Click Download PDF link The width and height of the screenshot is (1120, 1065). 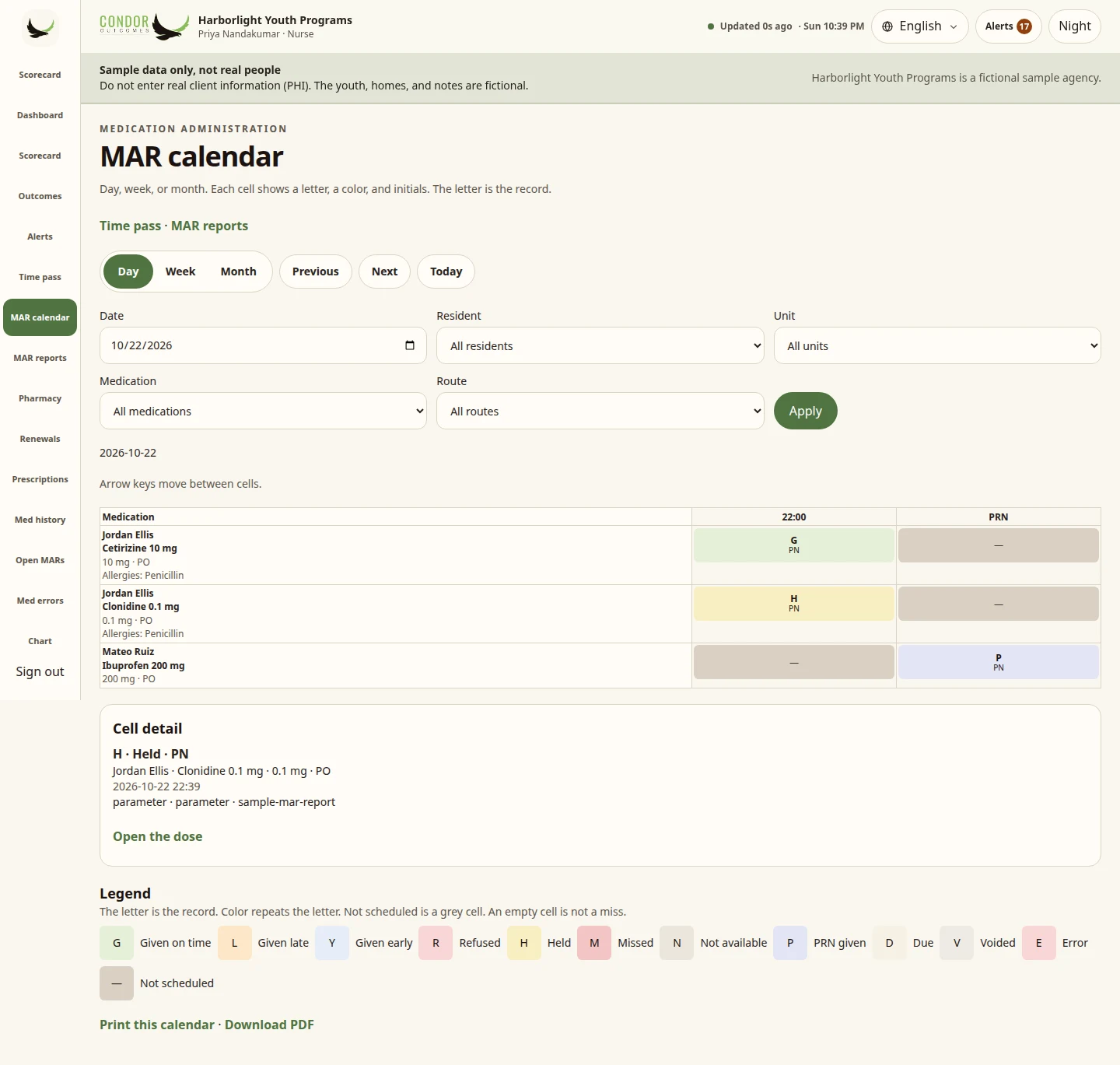click(269, 1025)
